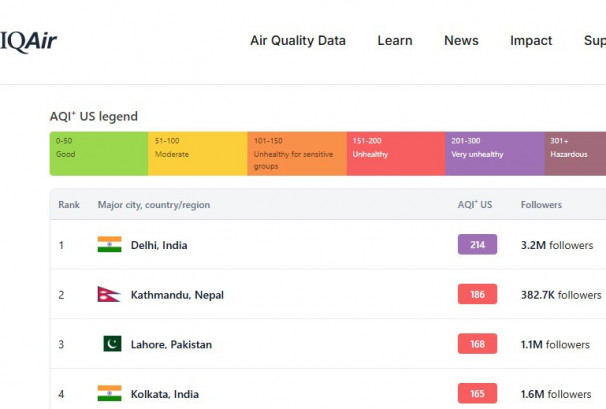Go to the News section
Image resolution: width=606 pixels, height=409 pixels.
tap(461, 41)
